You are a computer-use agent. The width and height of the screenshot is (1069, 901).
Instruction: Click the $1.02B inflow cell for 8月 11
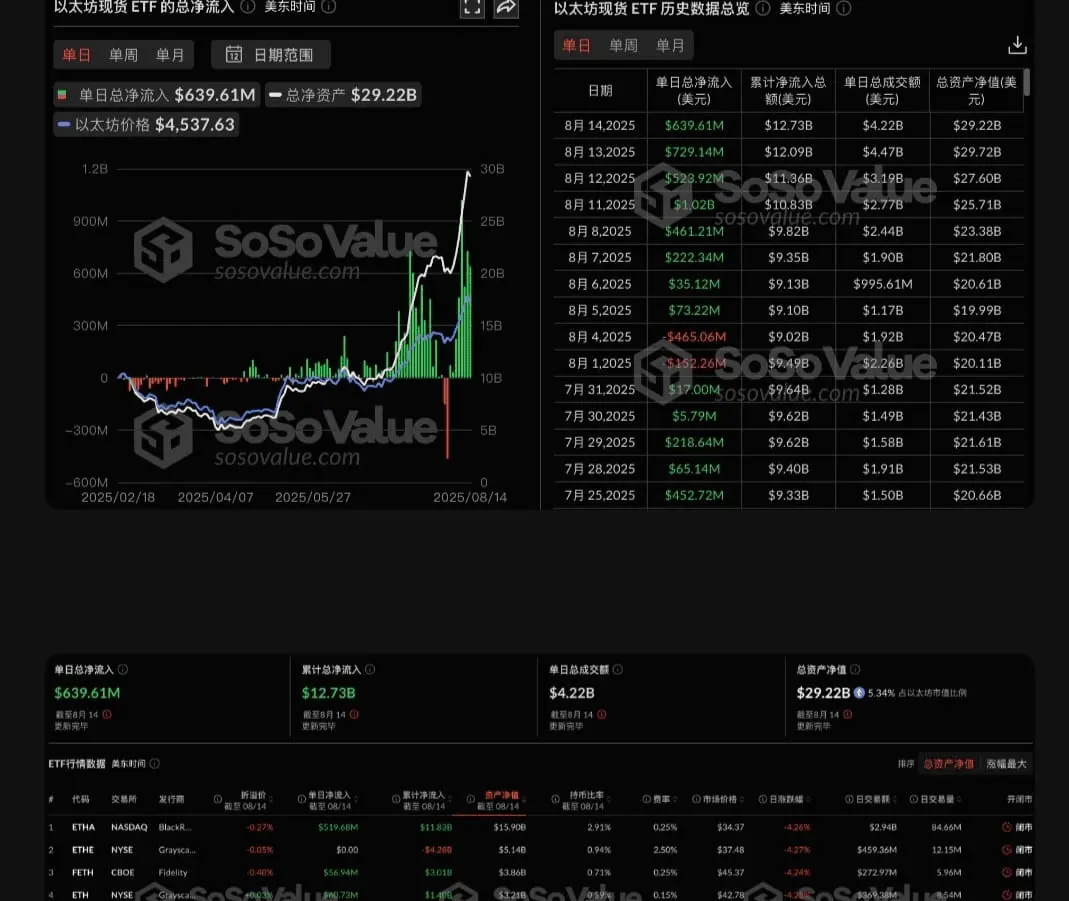694,204
